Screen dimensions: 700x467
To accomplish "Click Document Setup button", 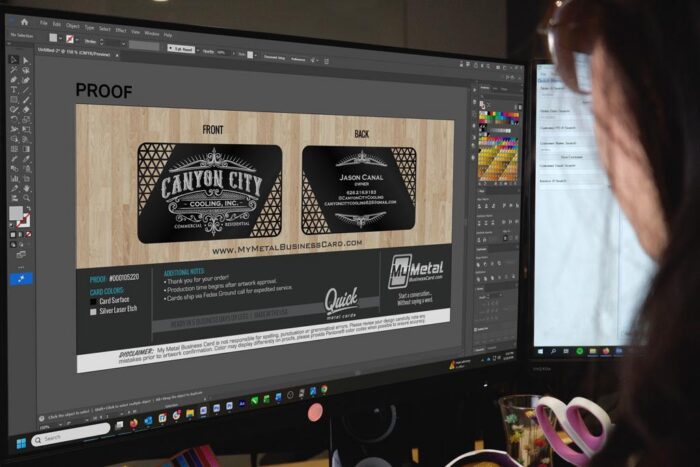I will [x=274, y=57].
